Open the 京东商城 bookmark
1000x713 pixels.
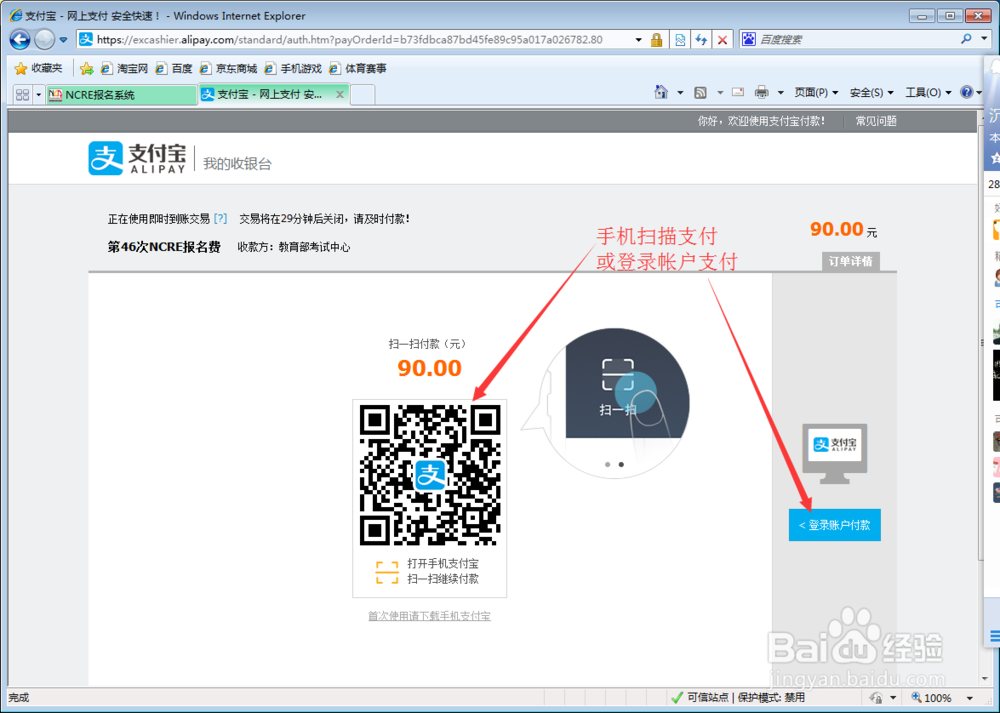point(228,68)
